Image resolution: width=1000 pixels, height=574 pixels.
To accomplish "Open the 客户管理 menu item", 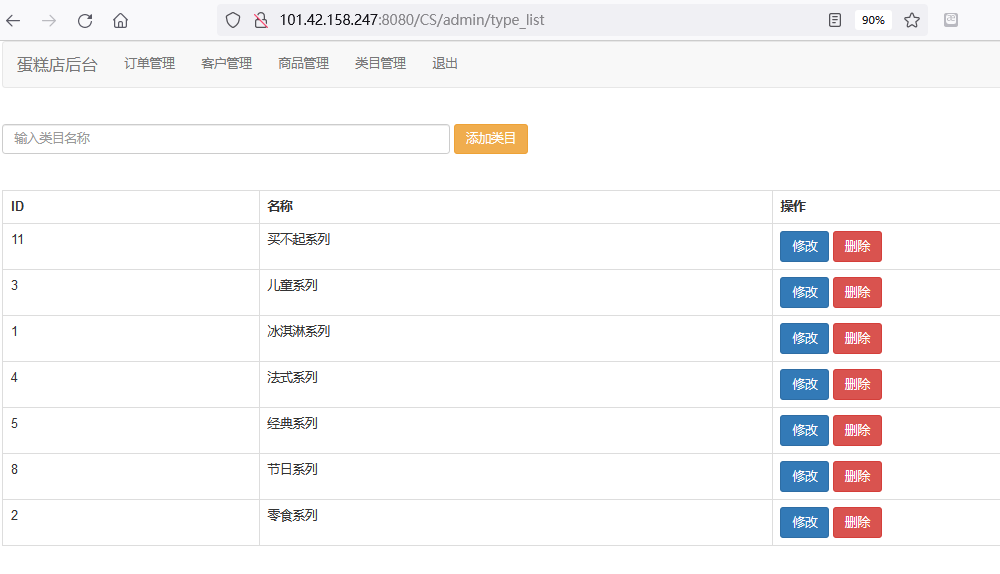I will tap(226, 63).
